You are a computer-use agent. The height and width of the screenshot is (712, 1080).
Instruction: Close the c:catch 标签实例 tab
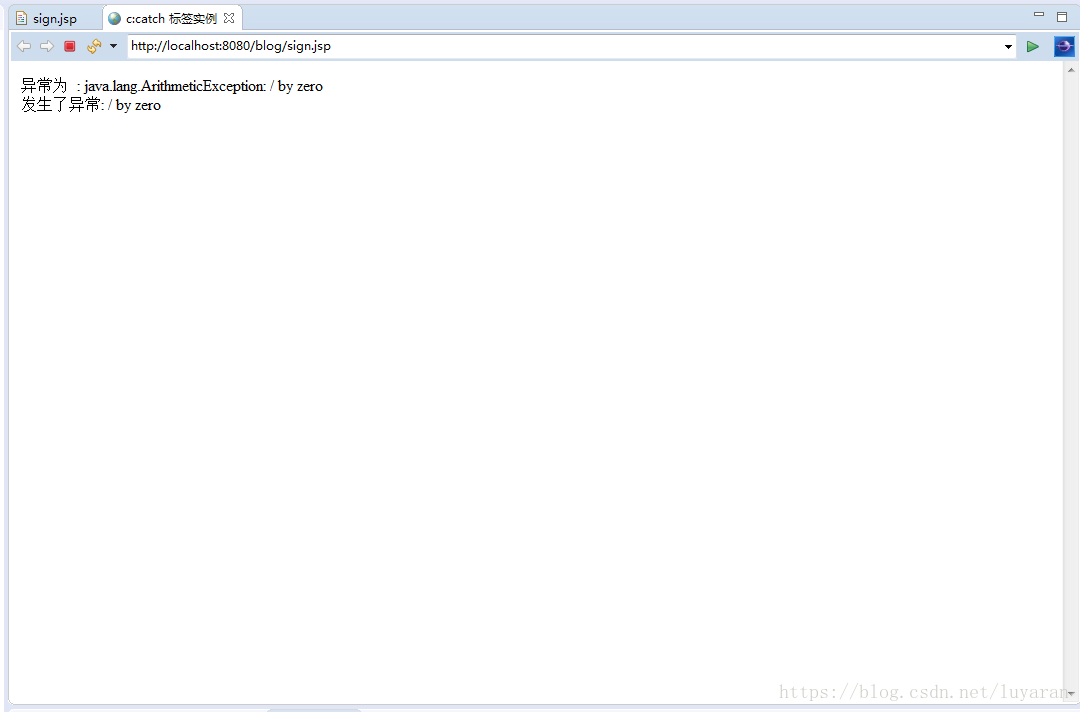pos(229,18)
